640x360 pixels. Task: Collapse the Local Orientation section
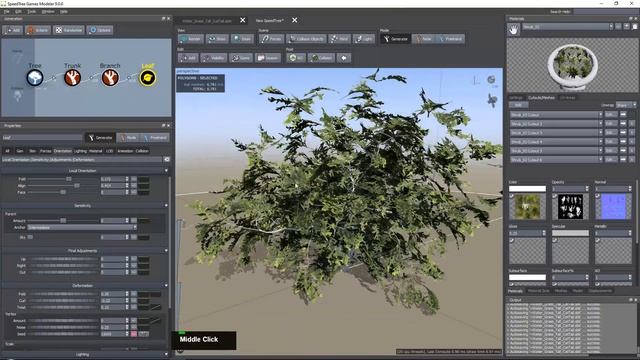pos(166,171)
